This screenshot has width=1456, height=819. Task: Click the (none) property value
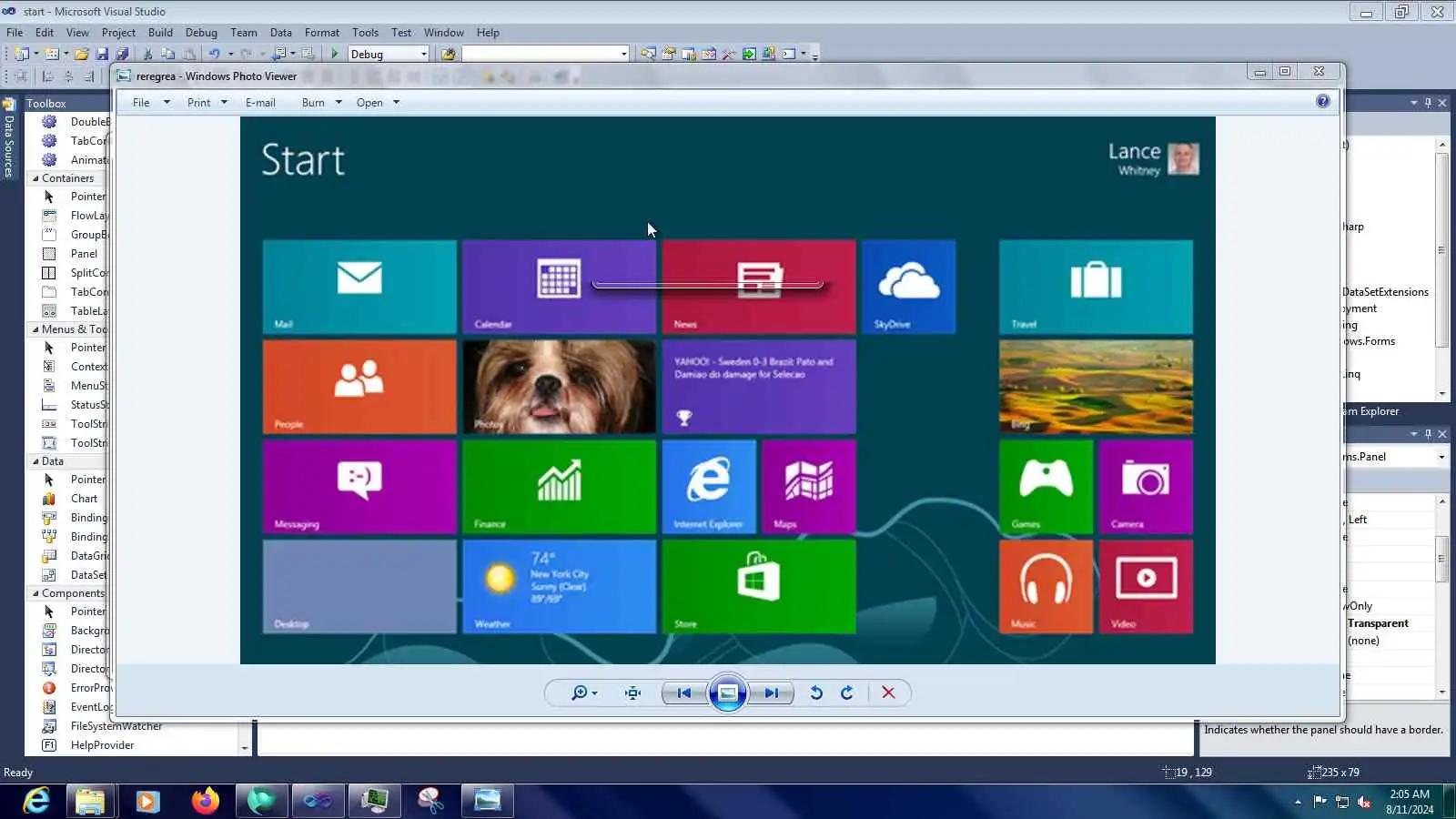click(x=1363, y=641)
